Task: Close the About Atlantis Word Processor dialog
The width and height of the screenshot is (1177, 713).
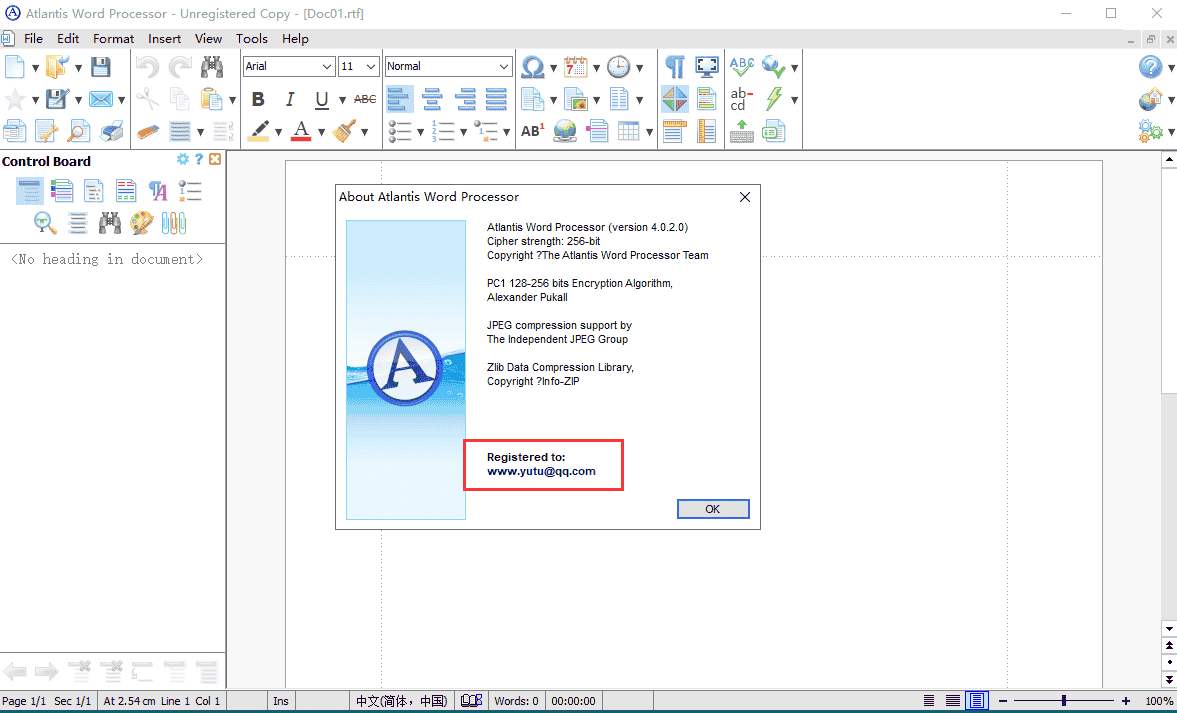Action: coord(744,197)
